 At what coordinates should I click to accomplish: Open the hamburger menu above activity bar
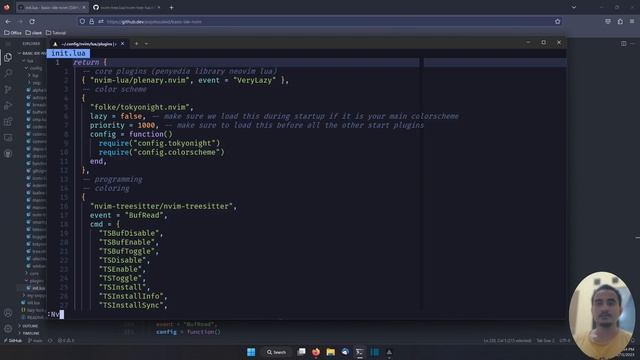(8, 43)
